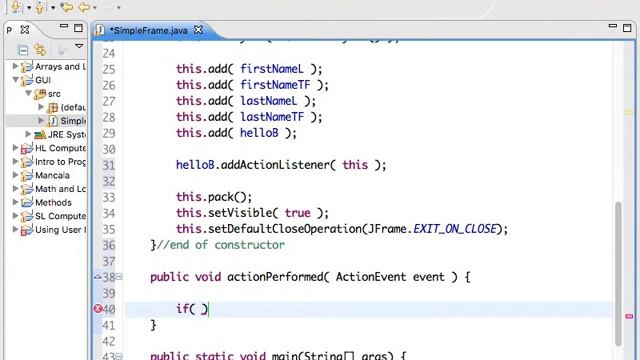
Task: Click the HL Computer project icon
Action: [x=27, y=148]
